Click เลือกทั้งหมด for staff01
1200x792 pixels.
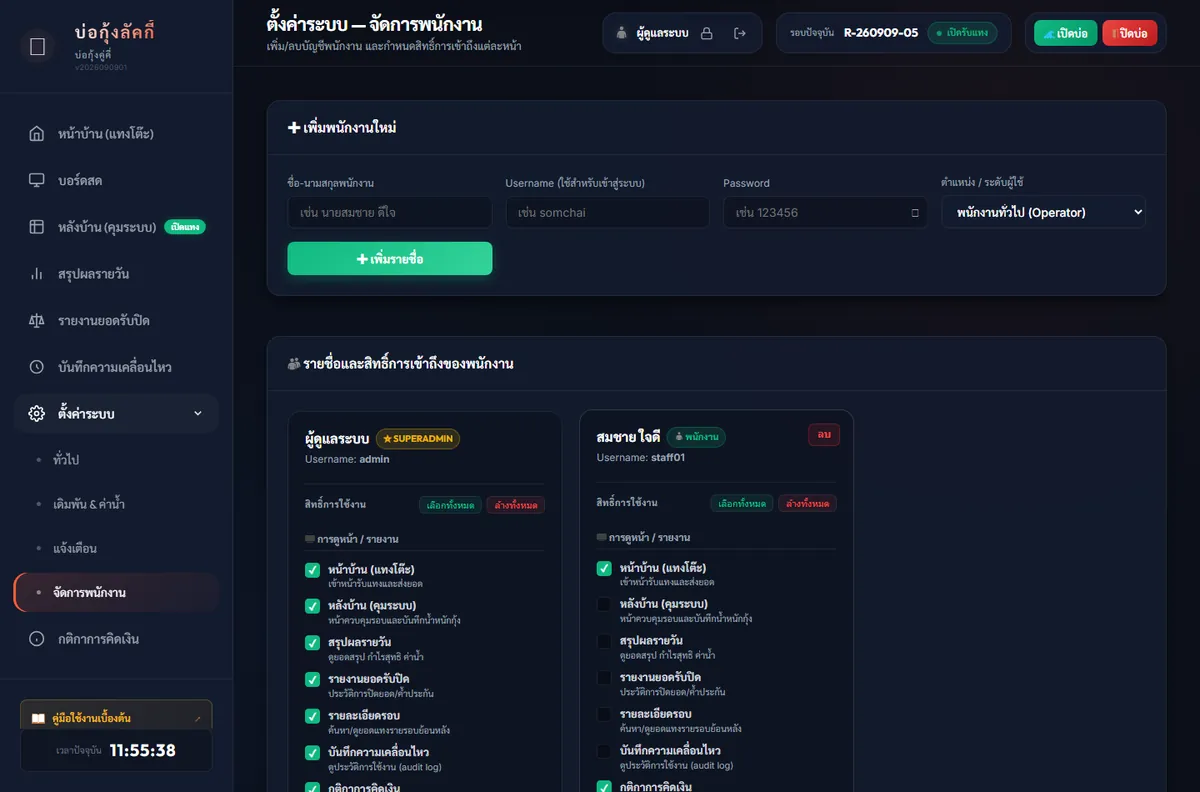coord(742,503)
